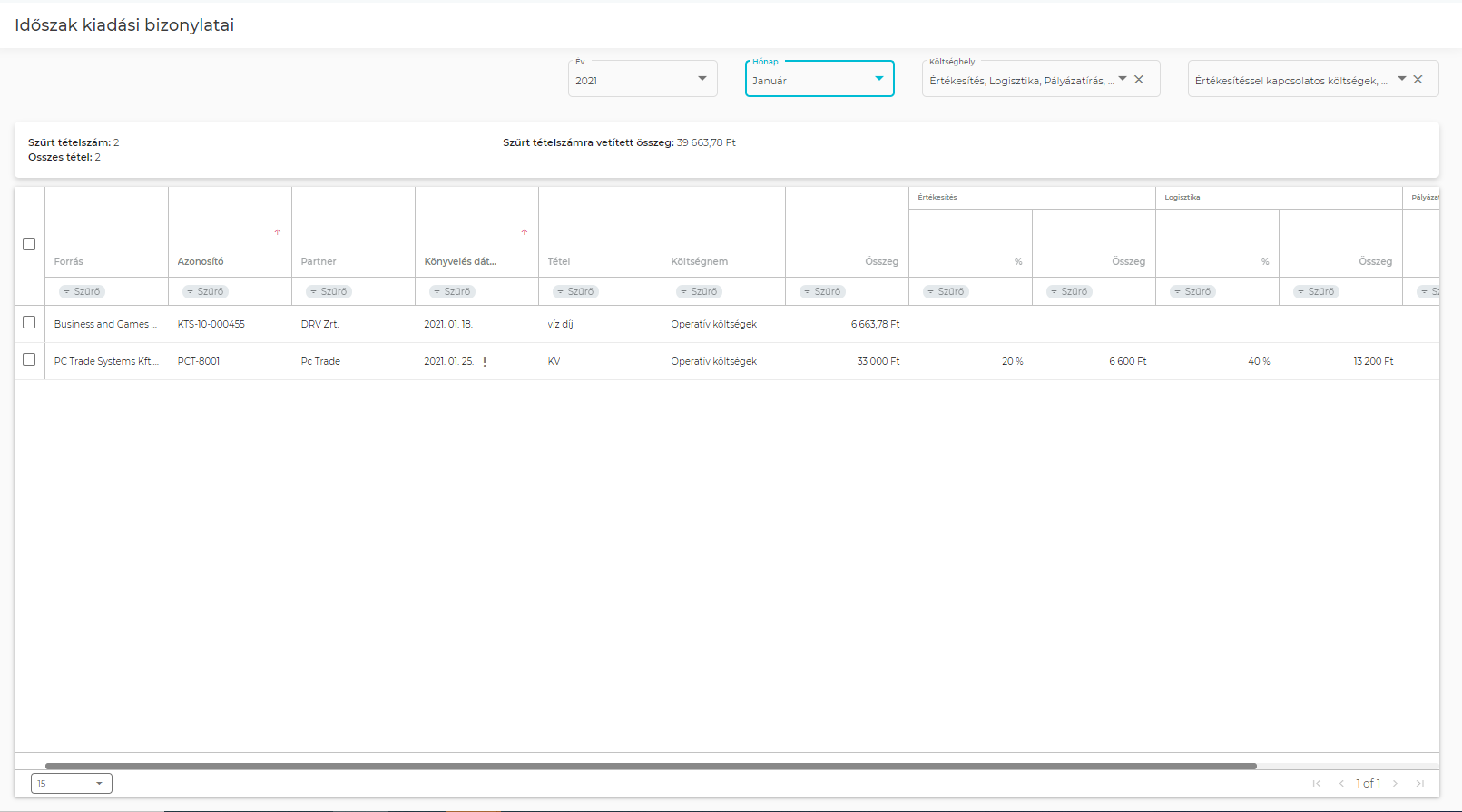1462x812 pixels.
Task: Go to previous page pagination icon
Action: click(x=1341, y=783)
